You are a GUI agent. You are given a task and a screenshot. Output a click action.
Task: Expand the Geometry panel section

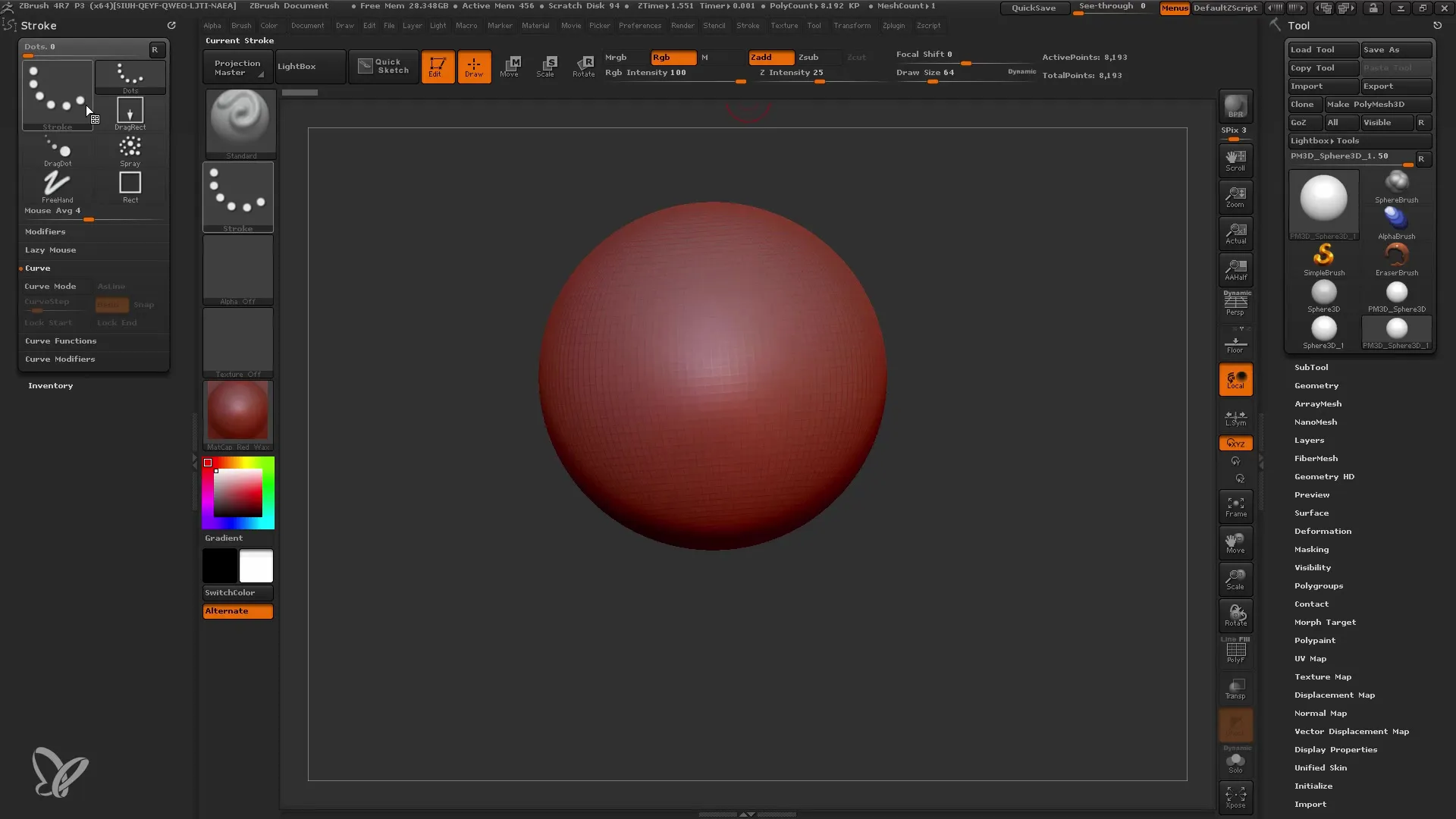click(x=1316, y=385)
